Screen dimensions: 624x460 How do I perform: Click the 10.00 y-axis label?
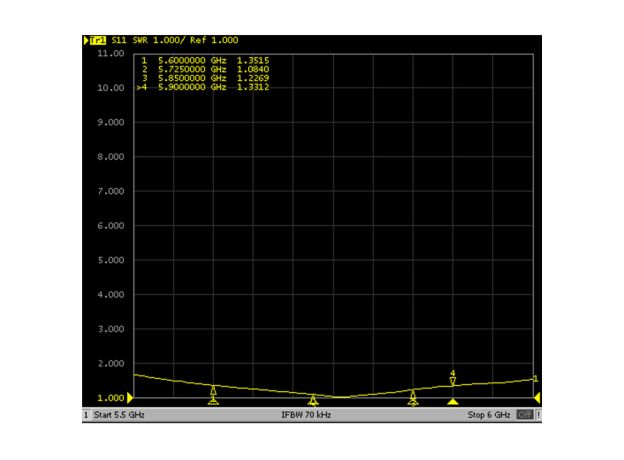111,88
